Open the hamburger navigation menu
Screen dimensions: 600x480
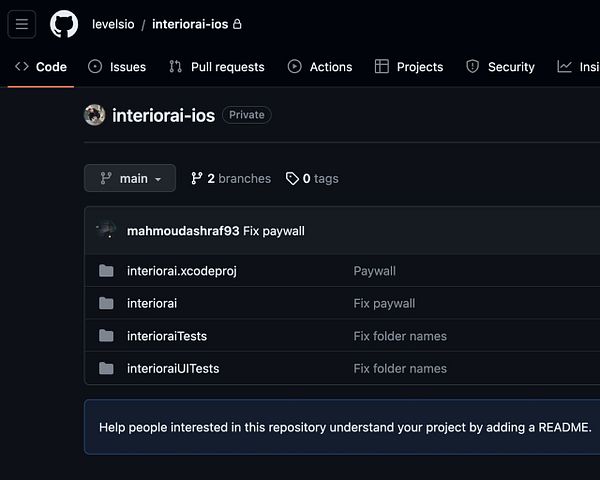tap(22, 24)
